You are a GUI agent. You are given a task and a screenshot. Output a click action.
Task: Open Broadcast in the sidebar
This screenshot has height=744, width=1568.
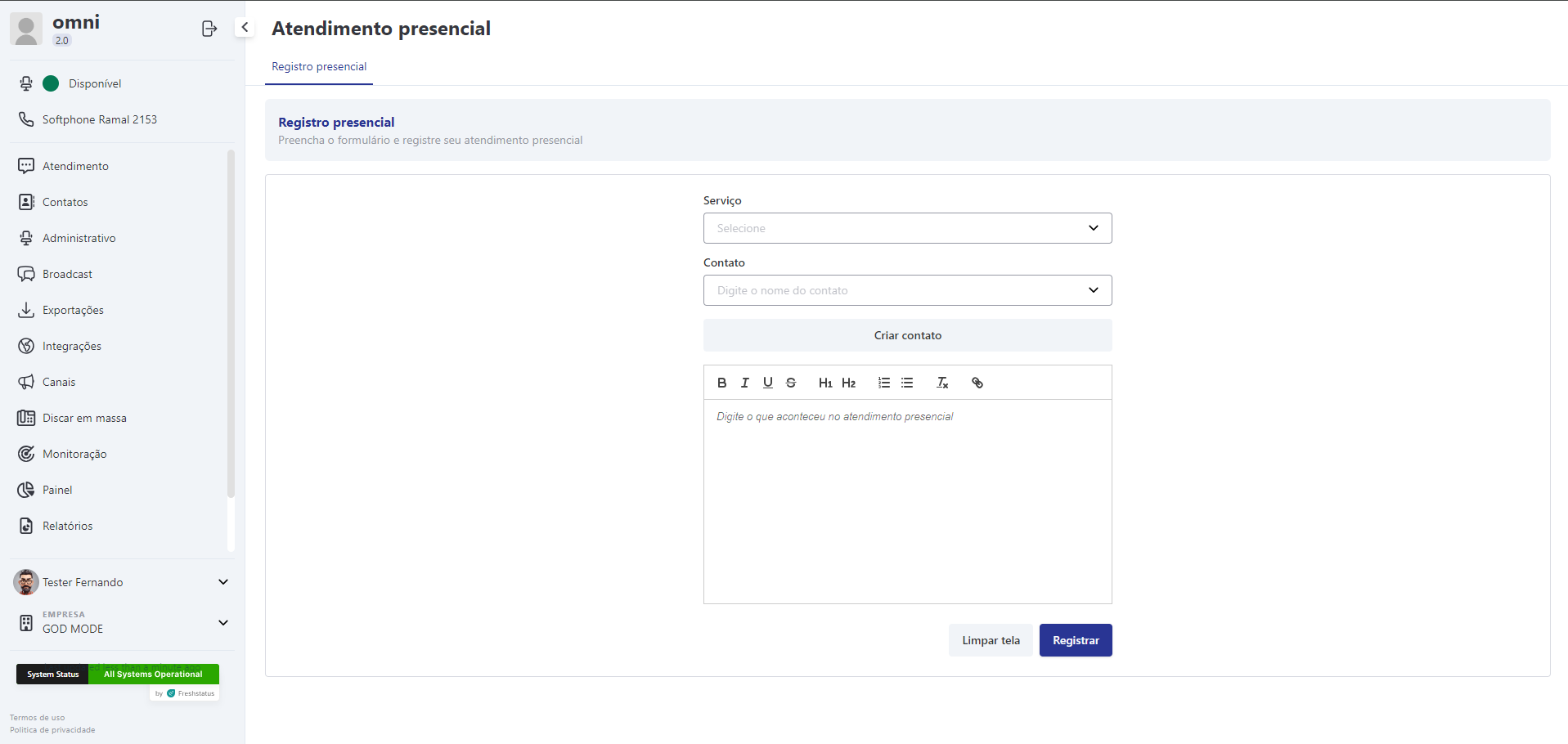click(67, 274)
